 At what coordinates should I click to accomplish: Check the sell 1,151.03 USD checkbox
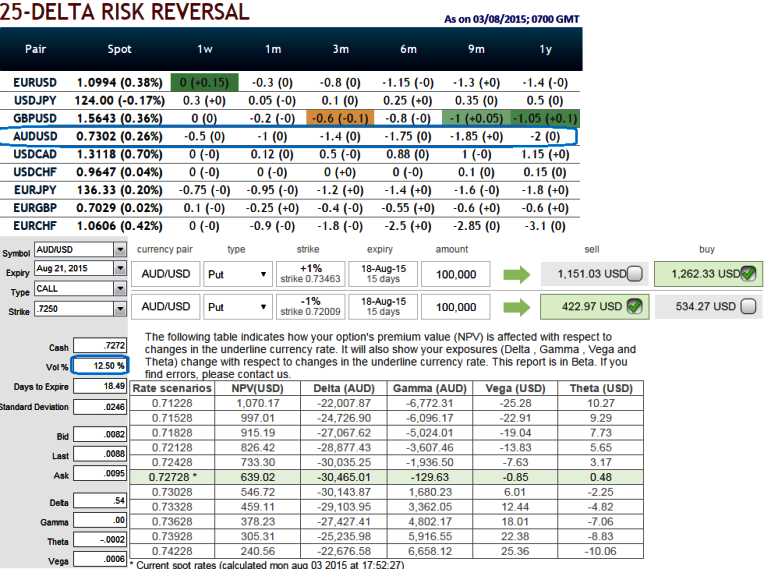(x=634, y=274)
